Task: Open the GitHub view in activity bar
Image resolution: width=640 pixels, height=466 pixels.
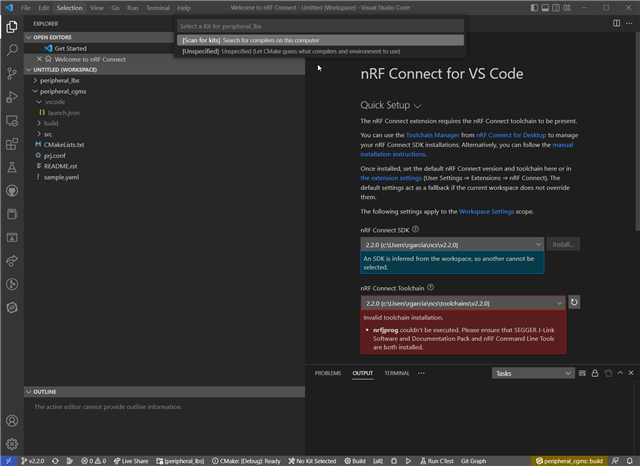Action: coord(12,191)
